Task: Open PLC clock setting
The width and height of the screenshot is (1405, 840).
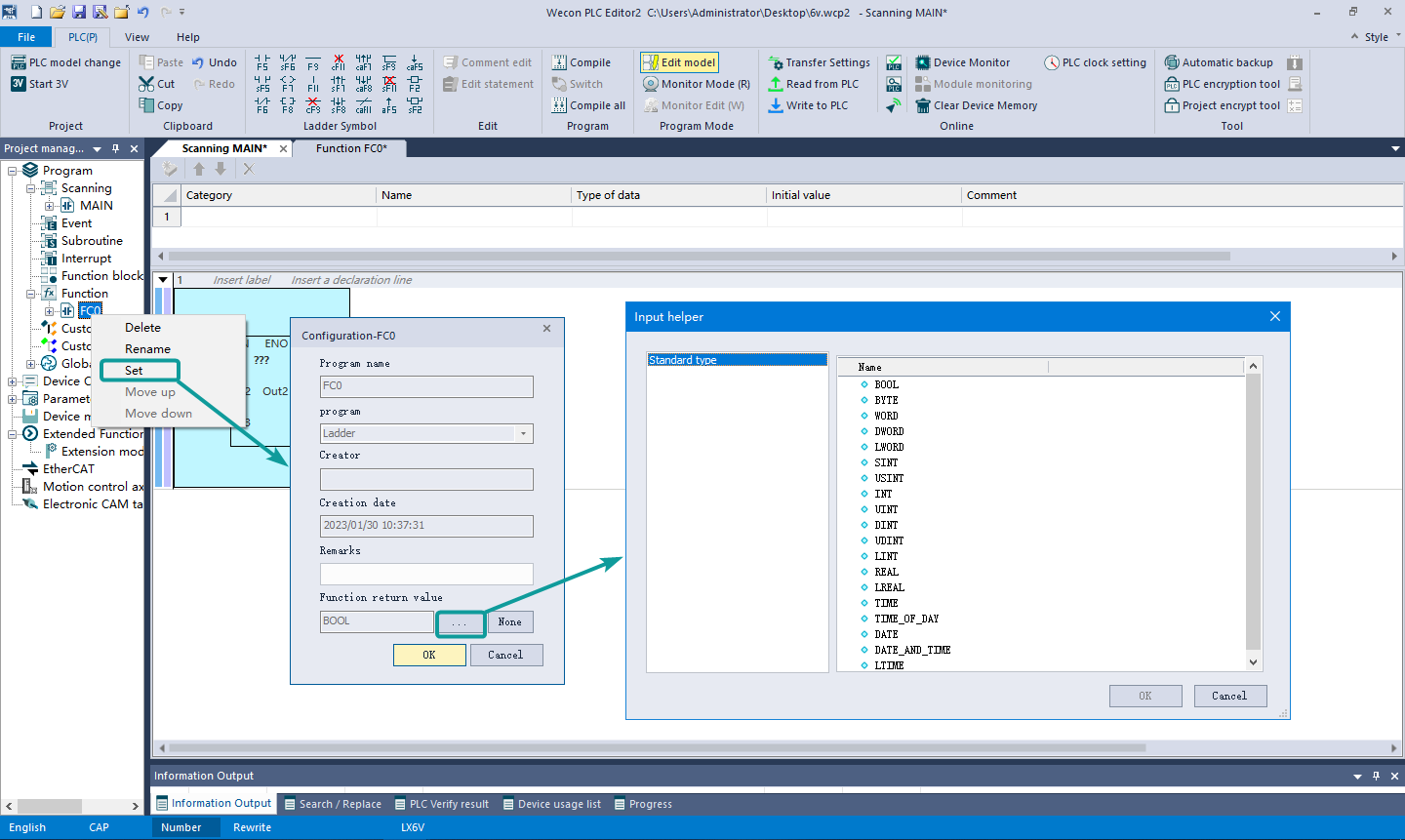Action: pos(1095,62)
